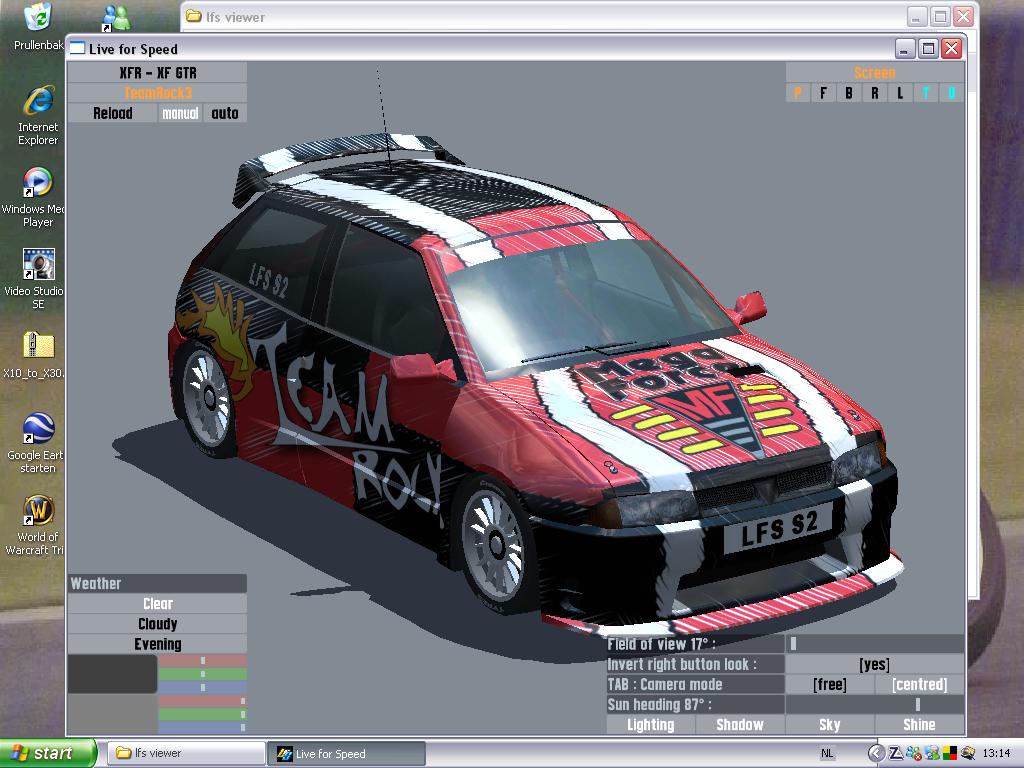Click the lighter grey color preview swatch
Image resolution: width=1024 pixels, height=768 pixels.
click(112, 714)
